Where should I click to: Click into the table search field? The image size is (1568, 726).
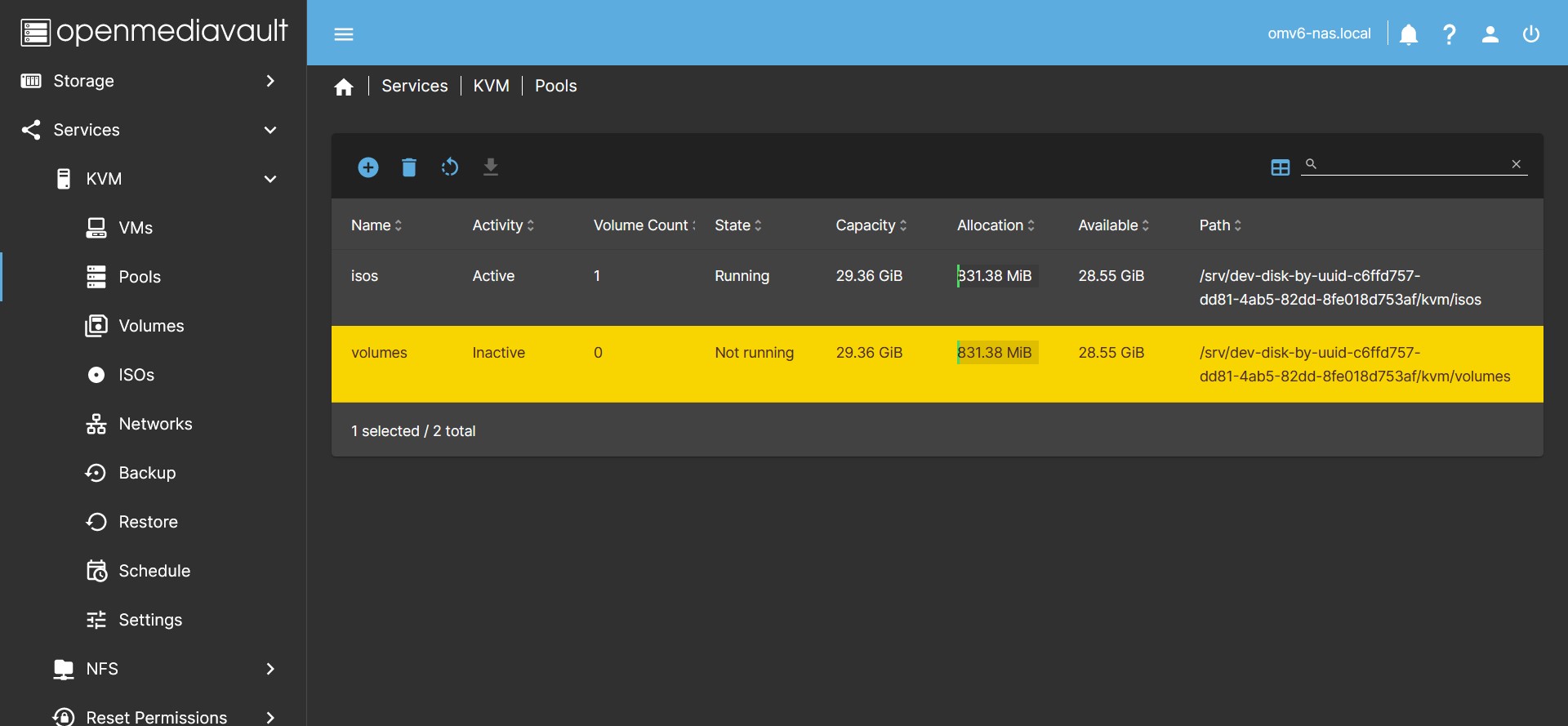click(x=1413, y=164)
